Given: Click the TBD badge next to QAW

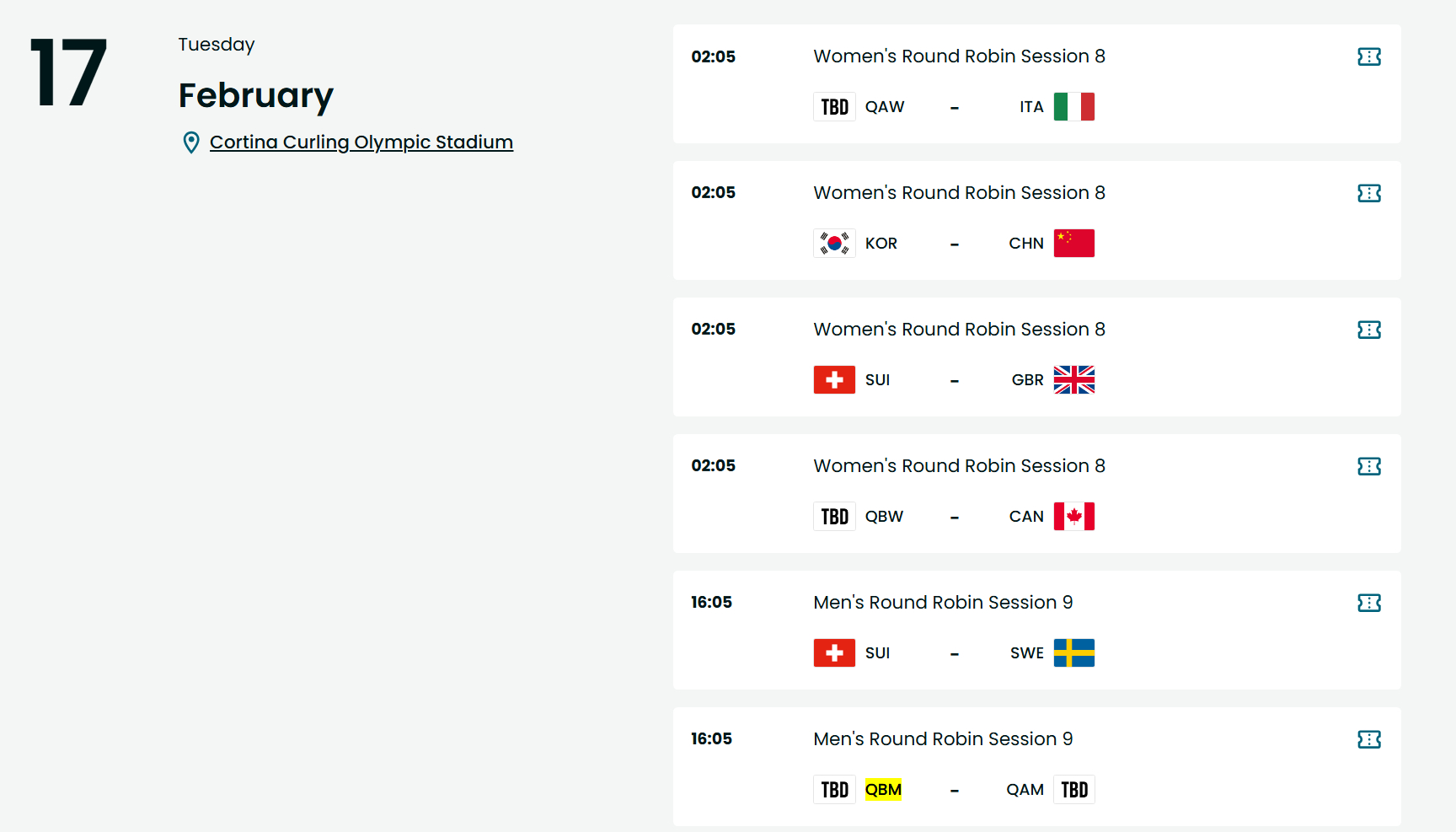Looking at the screenshot, I should tap(834, 107).
